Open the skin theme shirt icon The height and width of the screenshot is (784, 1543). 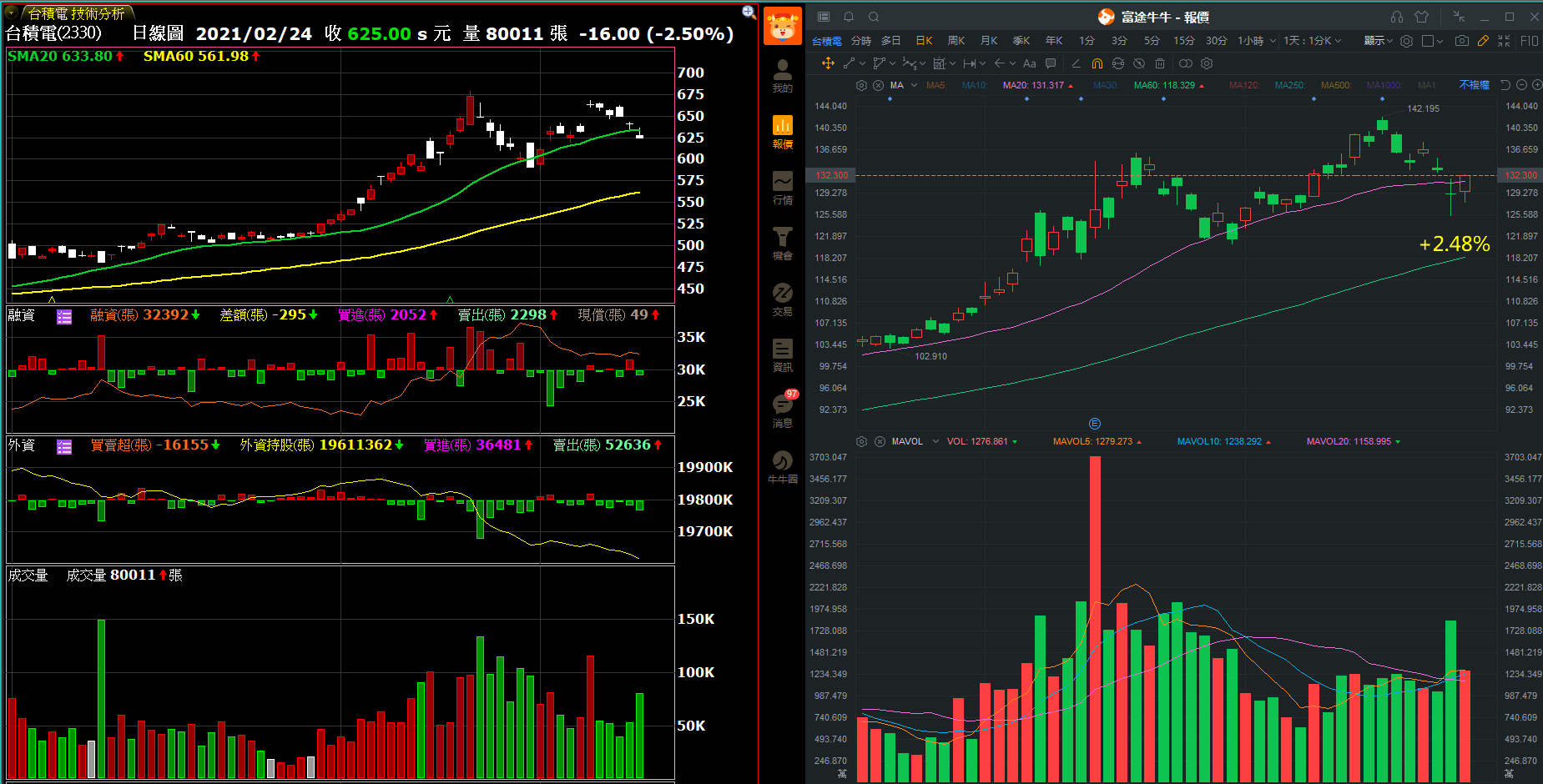[x=1421, y=17]
